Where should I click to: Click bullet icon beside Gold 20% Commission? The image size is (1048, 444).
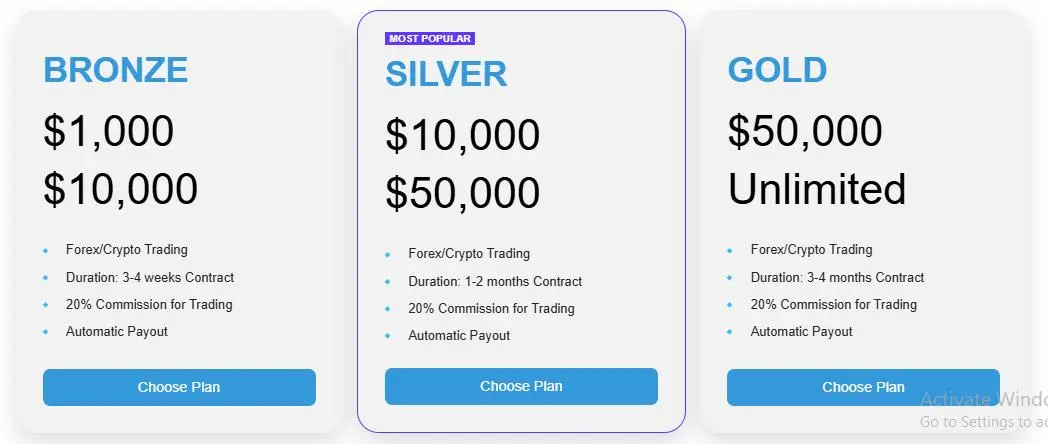[x=731, y=305]
